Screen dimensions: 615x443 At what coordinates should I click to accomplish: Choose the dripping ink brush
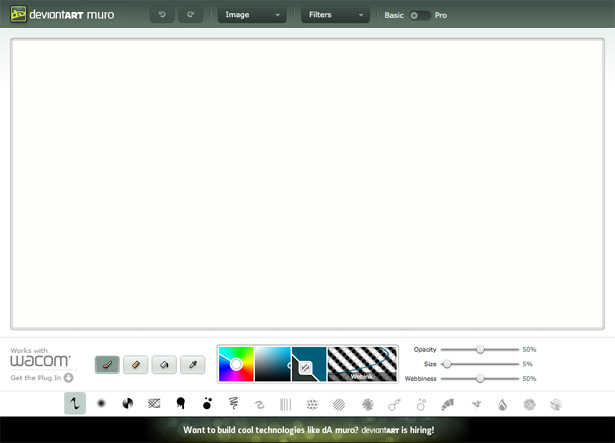tap(180, 403)
